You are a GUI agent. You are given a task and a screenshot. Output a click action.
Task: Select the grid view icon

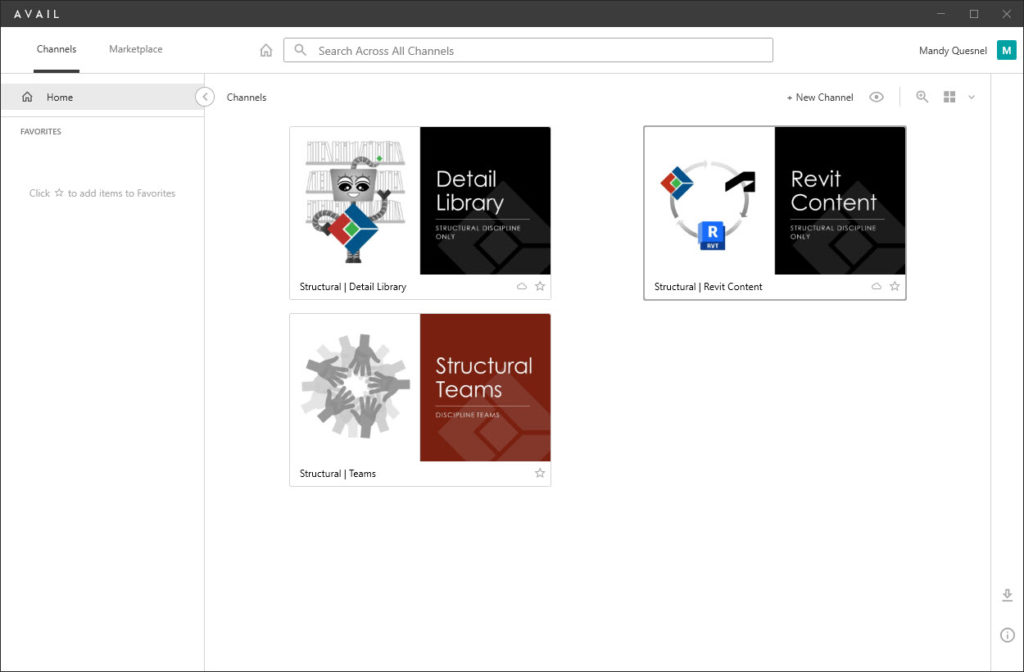950,97
